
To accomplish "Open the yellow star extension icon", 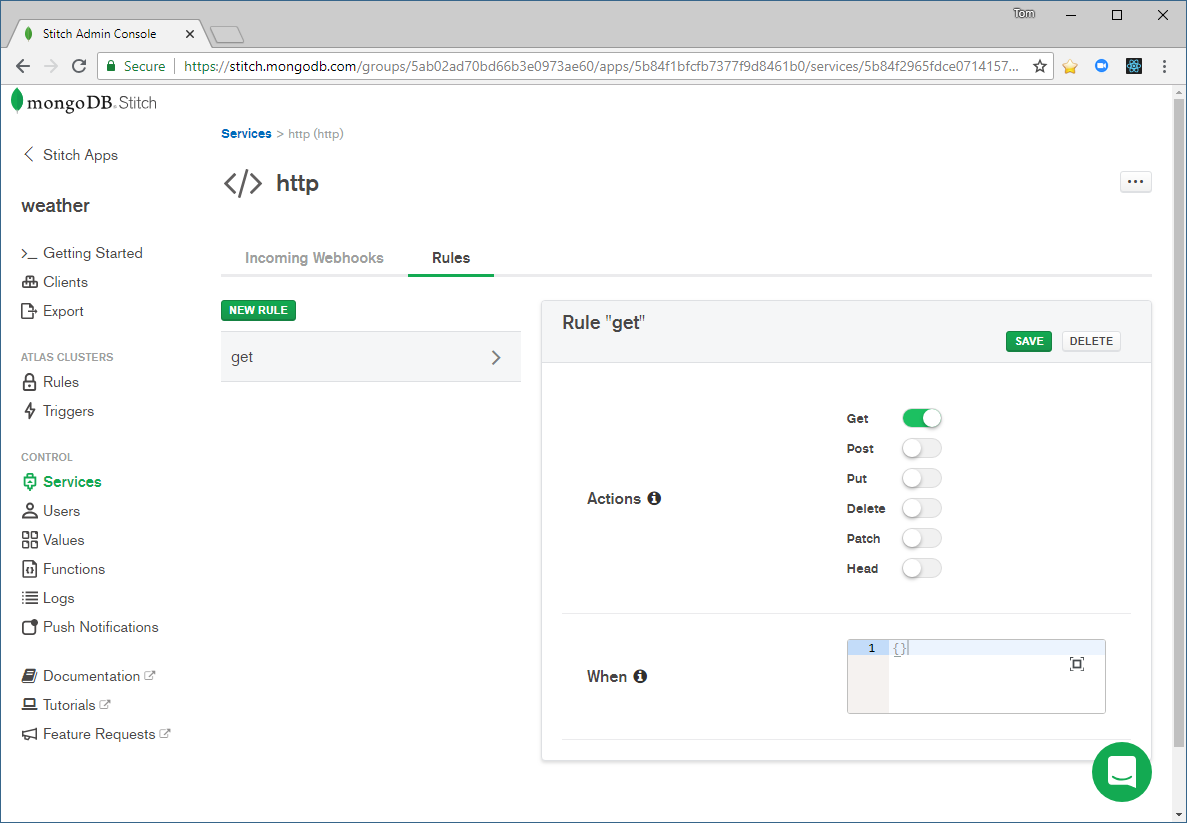I will click(1070, 67).
